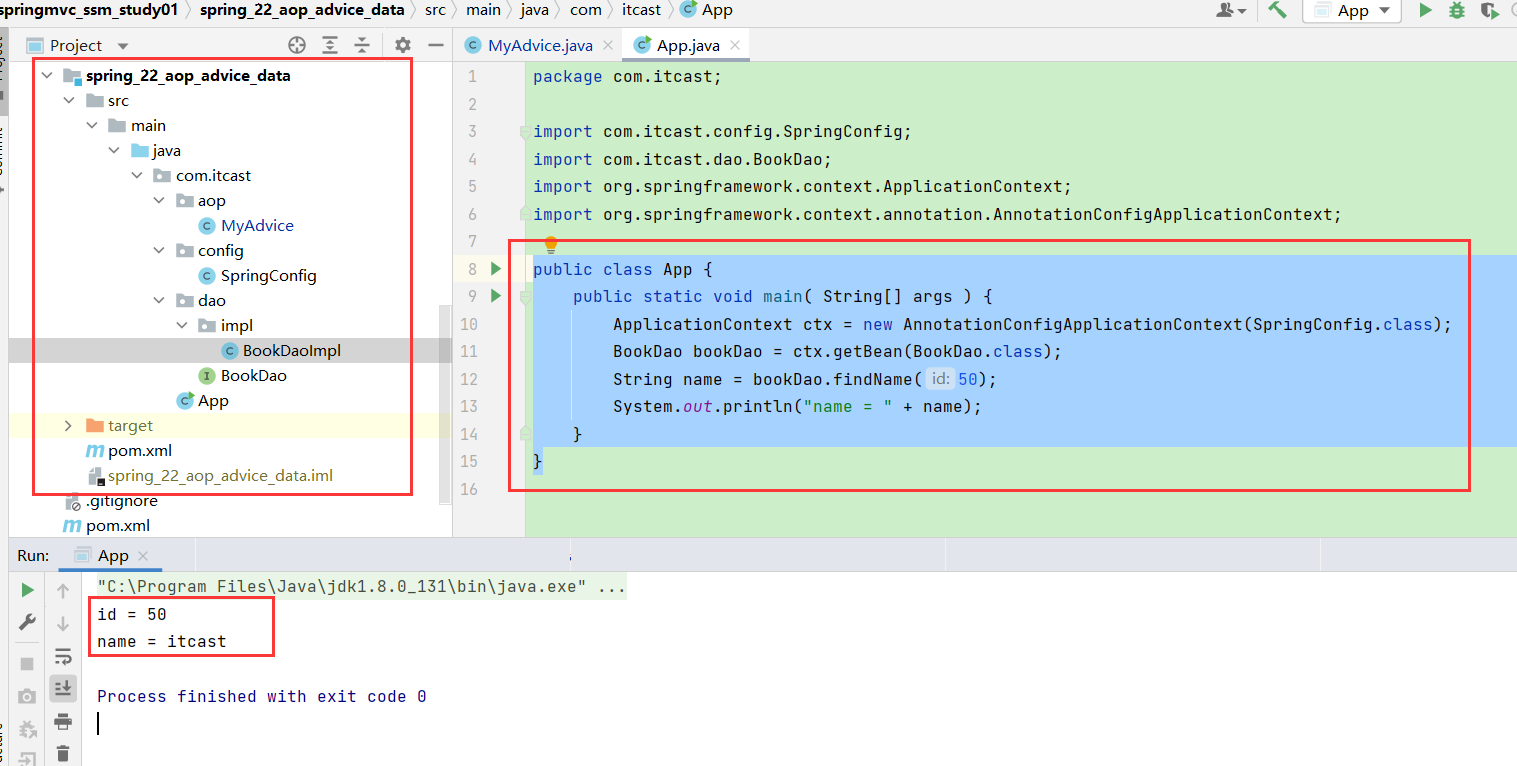Click the Expand All icon in Project panel
The width and height of the screenshot is (1517, 766).
point(330,45)
